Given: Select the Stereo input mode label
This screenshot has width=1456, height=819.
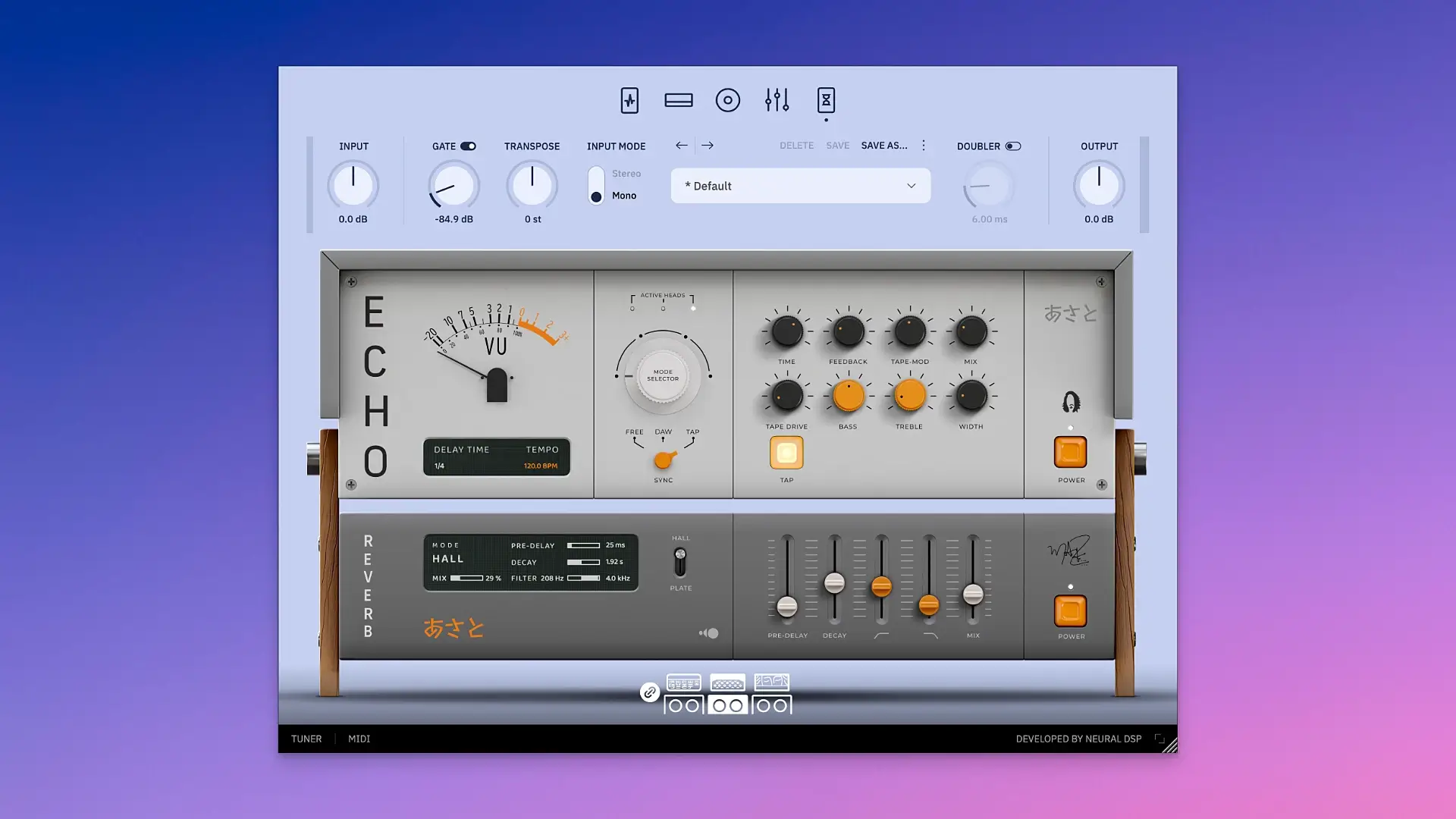Looking at the screenshot, I should [x=626, y=174].
